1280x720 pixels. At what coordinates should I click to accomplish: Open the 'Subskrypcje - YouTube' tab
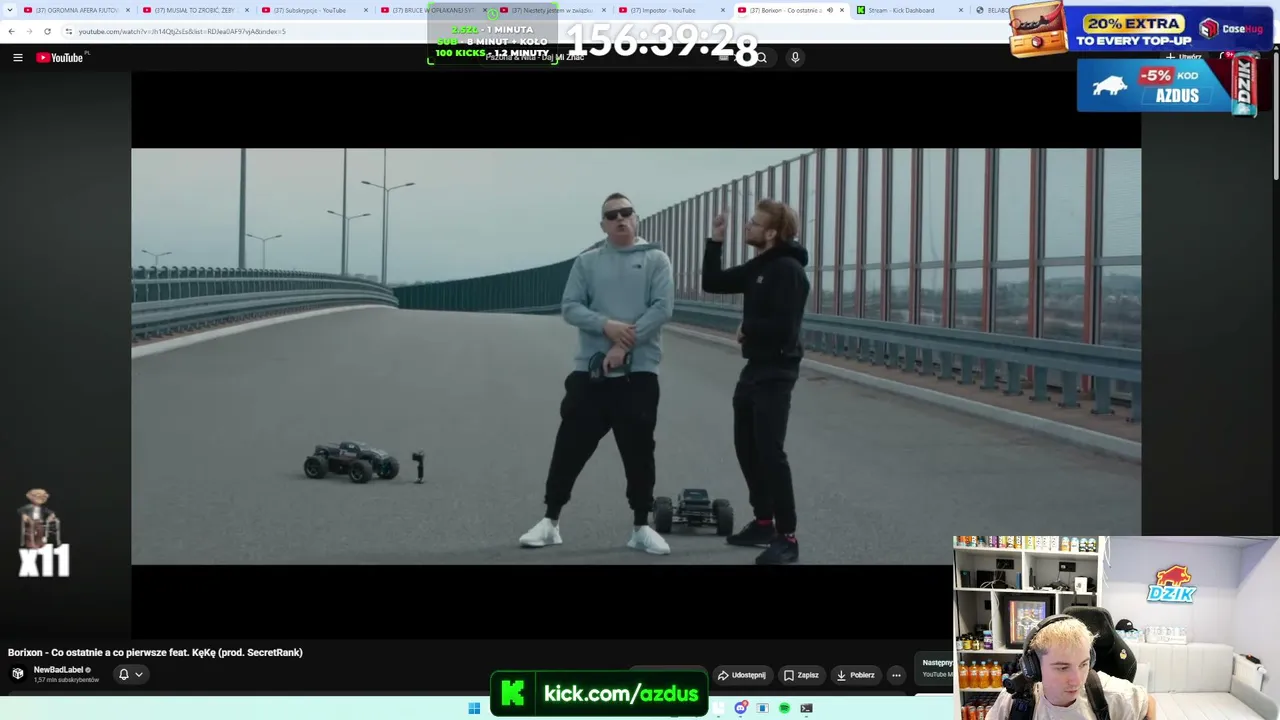coord(314,10)
